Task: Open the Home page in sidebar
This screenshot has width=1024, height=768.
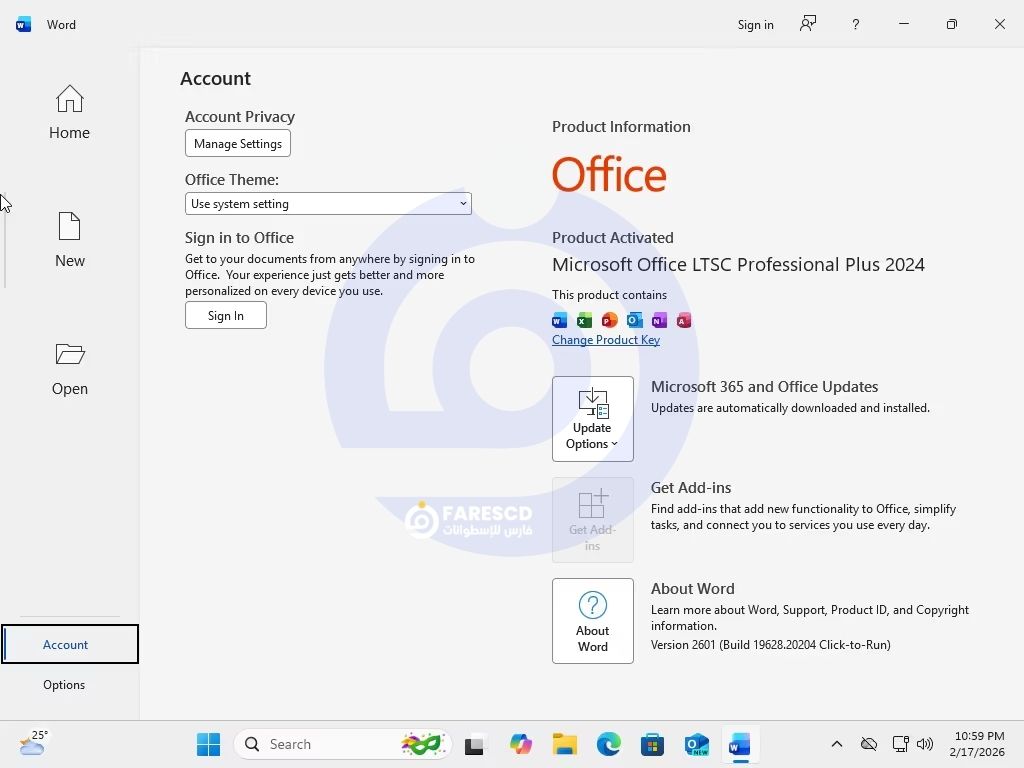Action: (69, 112)
